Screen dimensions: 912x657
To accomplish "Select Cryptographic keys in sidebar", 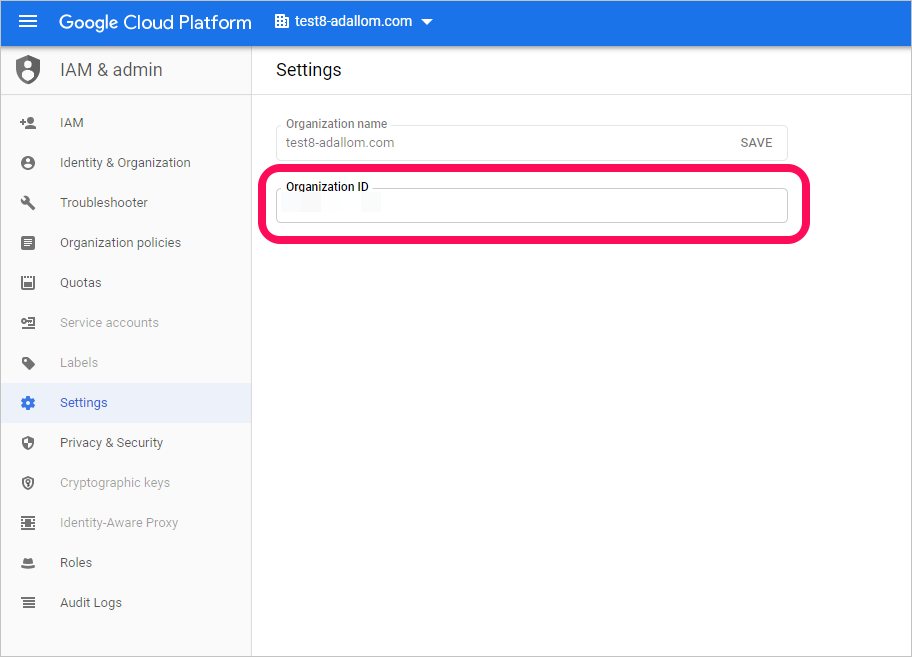I will 115,483.
